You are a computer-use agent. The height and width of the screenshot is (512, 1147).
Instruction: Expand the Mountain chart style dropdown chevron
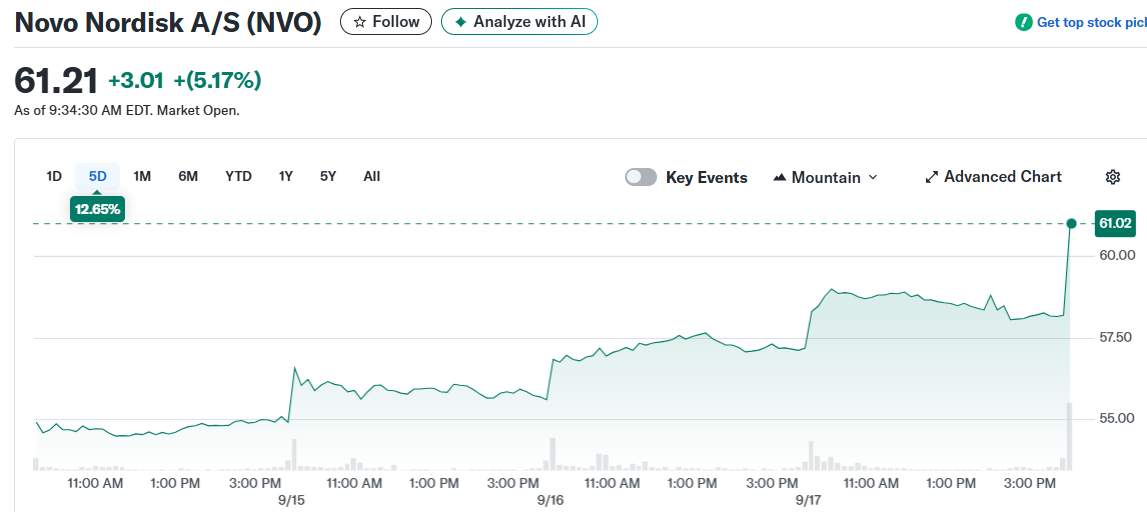(x=872, y=177)
